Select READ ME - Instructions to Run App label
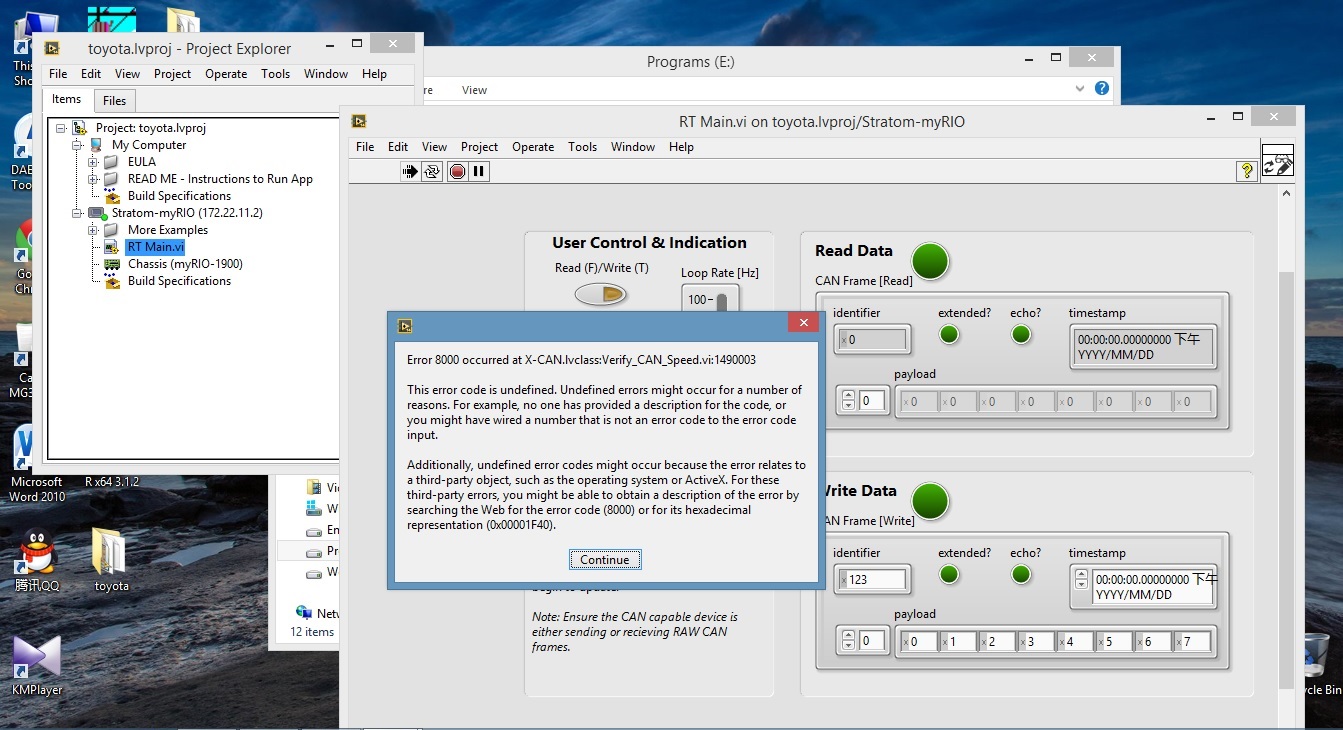1343x730 pixels. [220, 179]
